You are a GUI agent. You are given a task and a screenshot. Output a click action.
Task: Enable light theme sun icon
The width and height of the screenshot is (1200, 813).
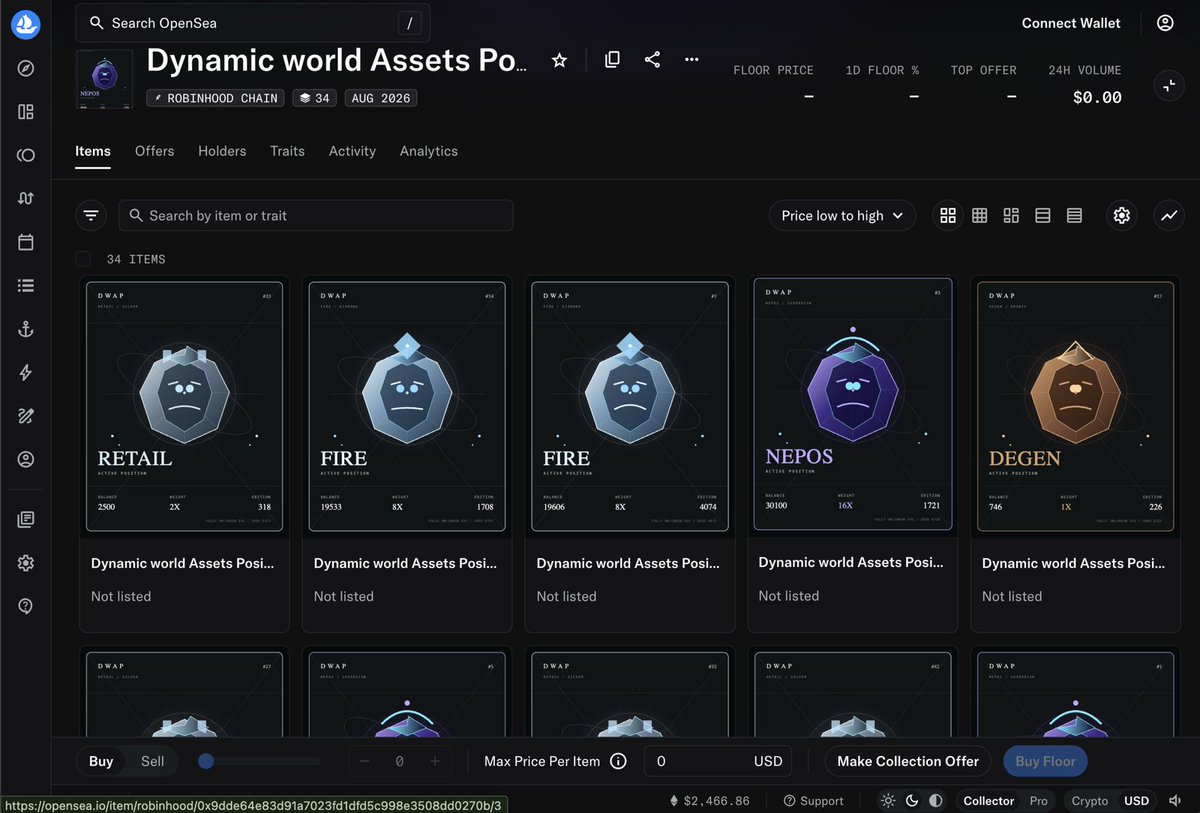tap(888, 801)
